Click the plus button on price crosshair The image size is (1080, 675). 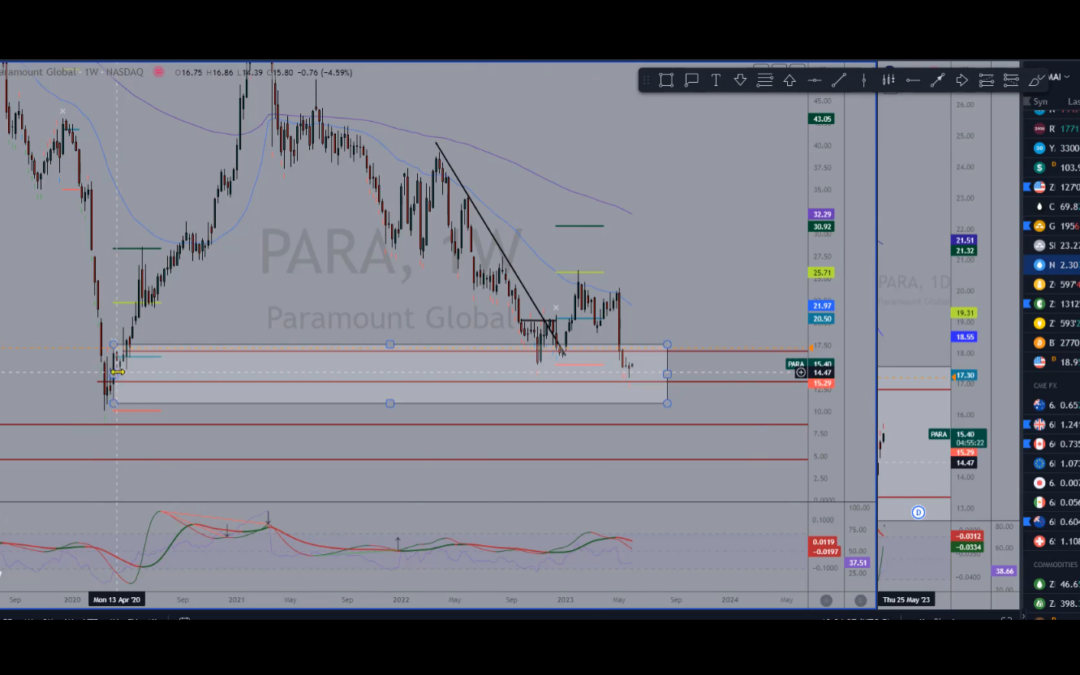pos(800,373)
